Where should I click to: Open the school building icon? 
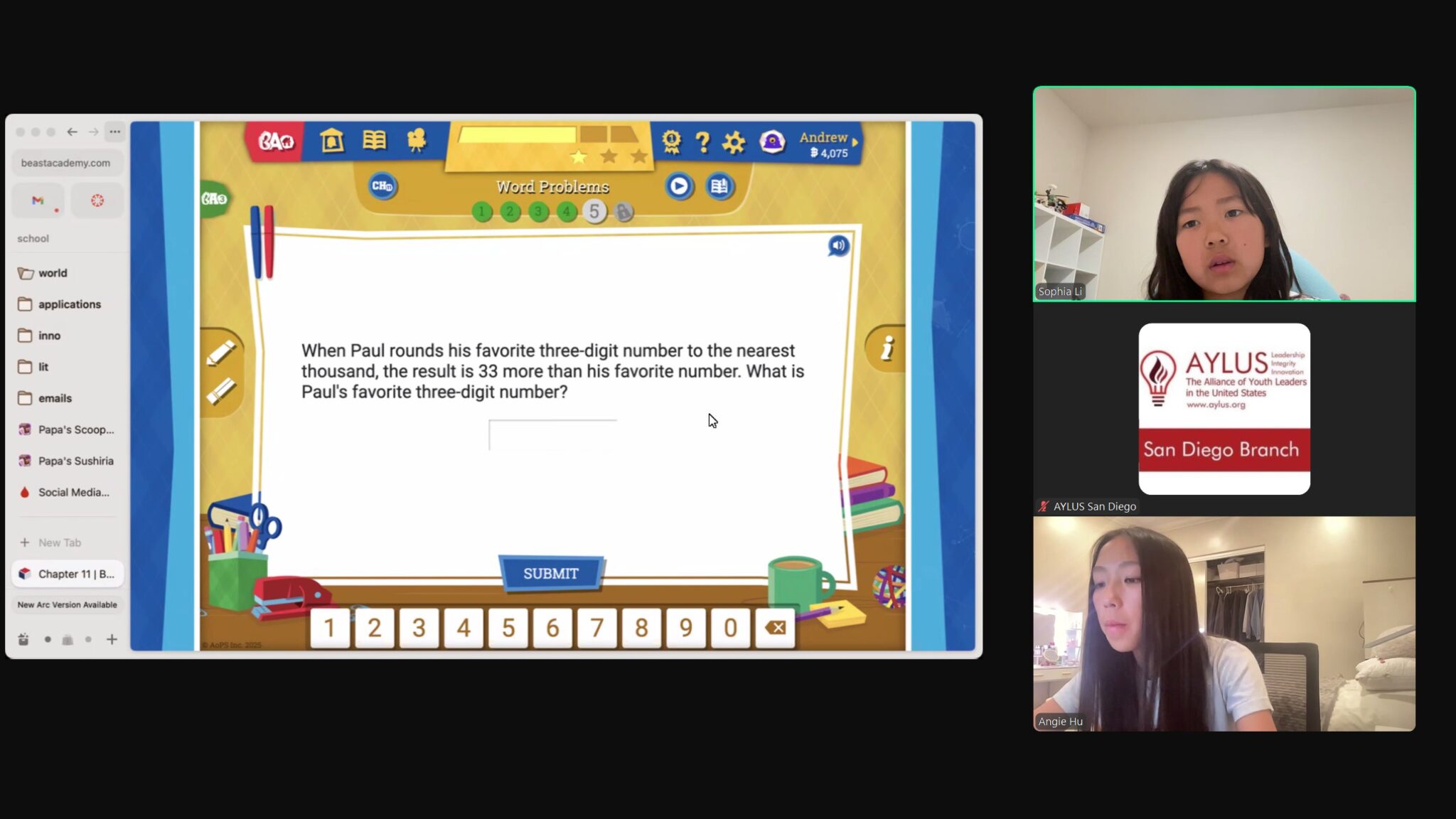pos(331,141)
